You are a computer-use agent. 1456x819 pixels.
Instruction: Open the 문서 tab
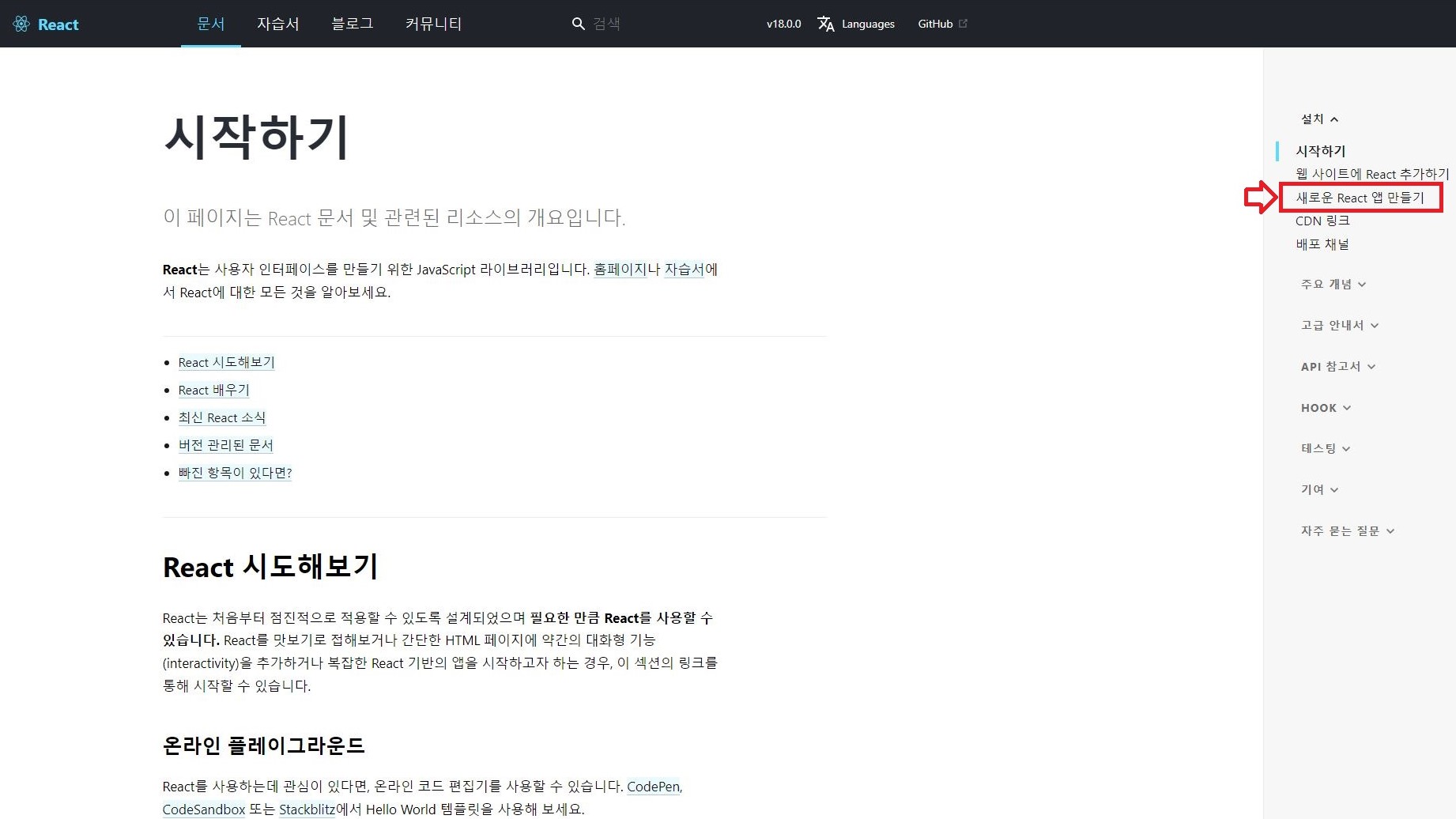[211, 24]
